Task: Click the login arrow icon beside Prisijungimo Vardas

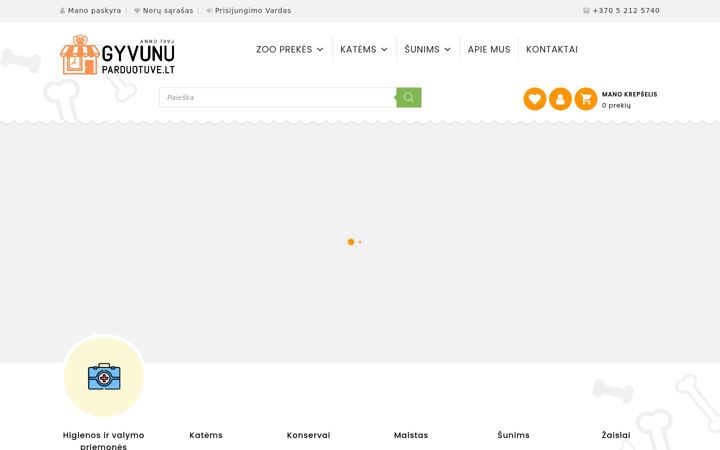Action: point(209,11)
